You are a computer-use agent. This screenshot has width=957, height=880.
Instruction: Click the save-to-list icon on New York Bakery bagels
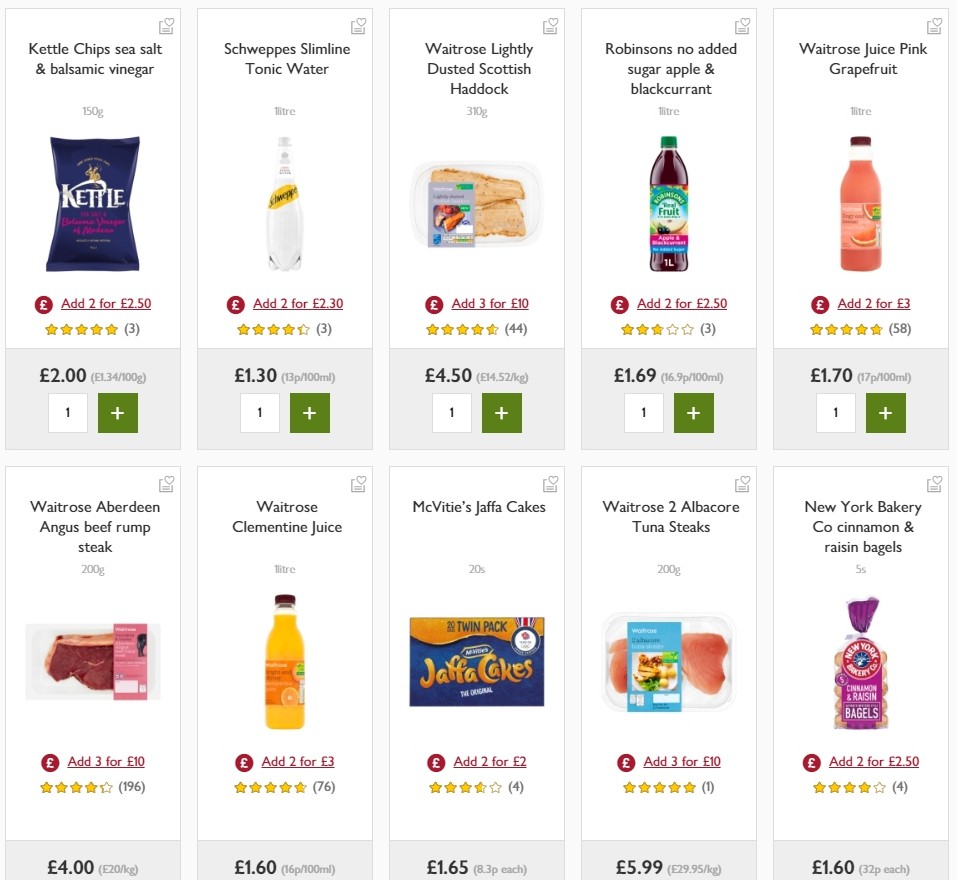[934, 483]
